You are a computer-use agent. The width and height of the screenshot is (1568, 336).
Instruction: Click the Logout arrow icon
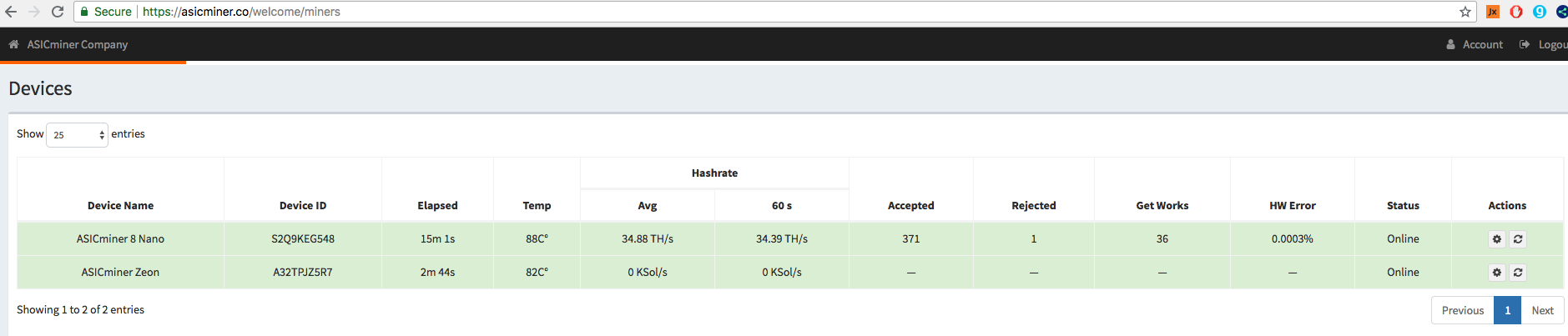(1525, 44)
